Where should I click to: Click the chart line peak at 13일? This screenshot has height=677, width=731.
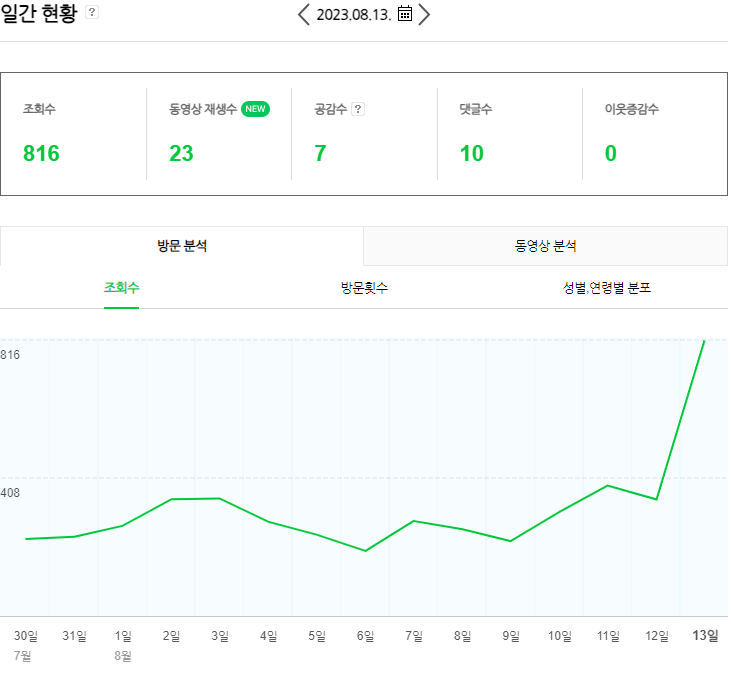pyautogui.click(x=704, y=341)
